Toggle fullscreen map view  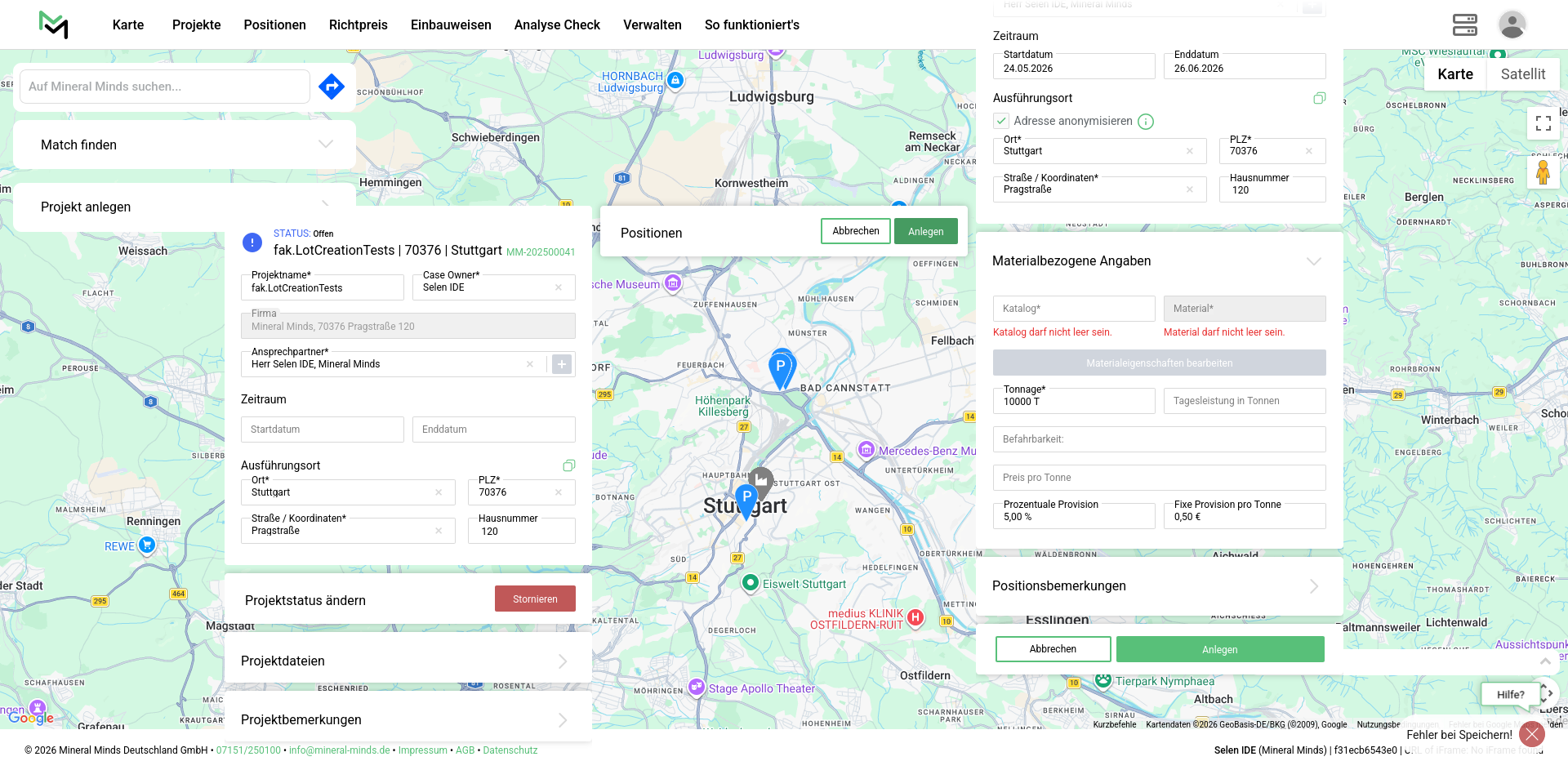click(x=1543, y=123)
